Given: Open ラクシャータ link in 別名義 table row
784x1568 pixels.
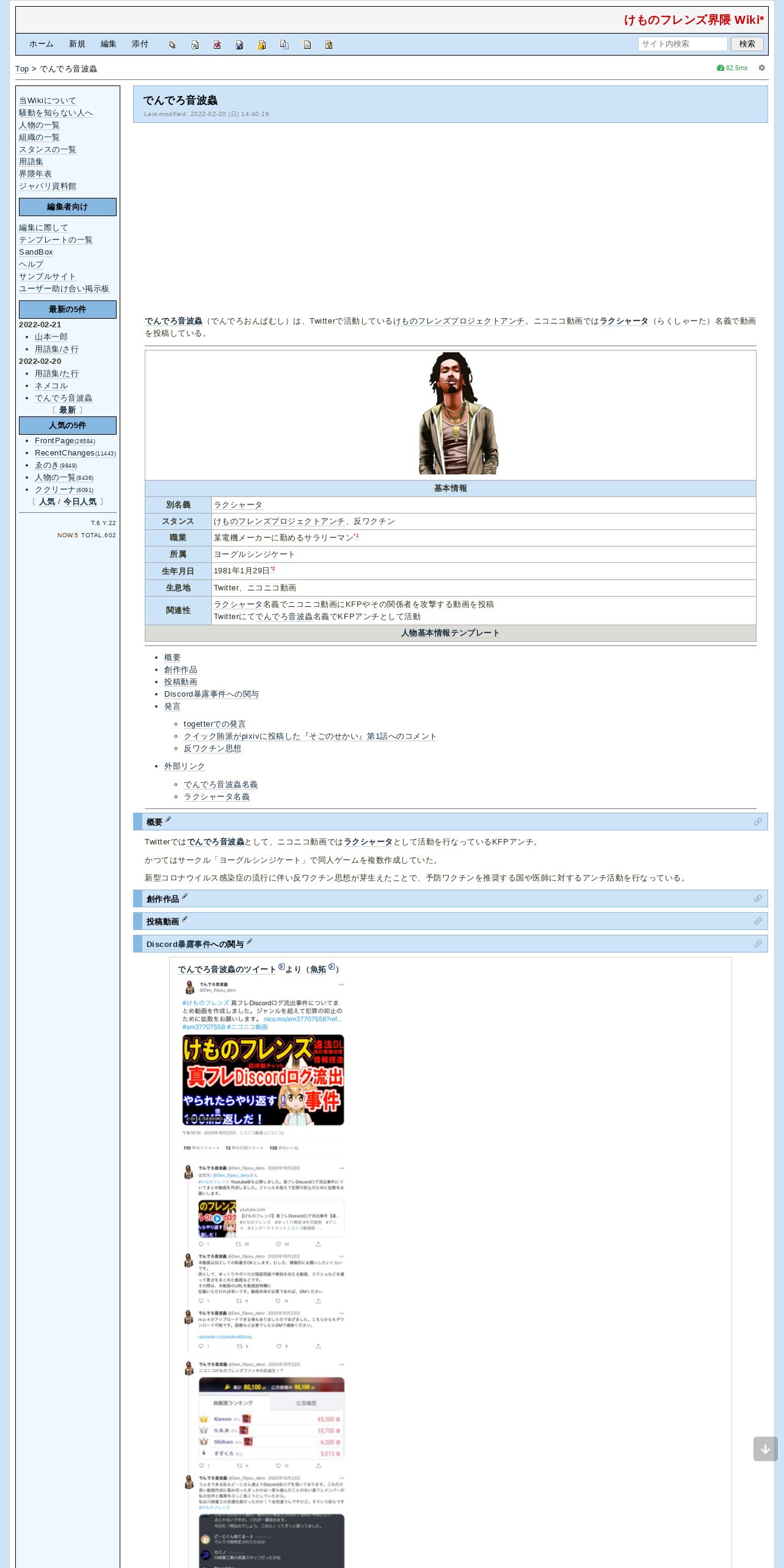Looking at the screenshot, I should pyautogui.click(x=238, y=505).
